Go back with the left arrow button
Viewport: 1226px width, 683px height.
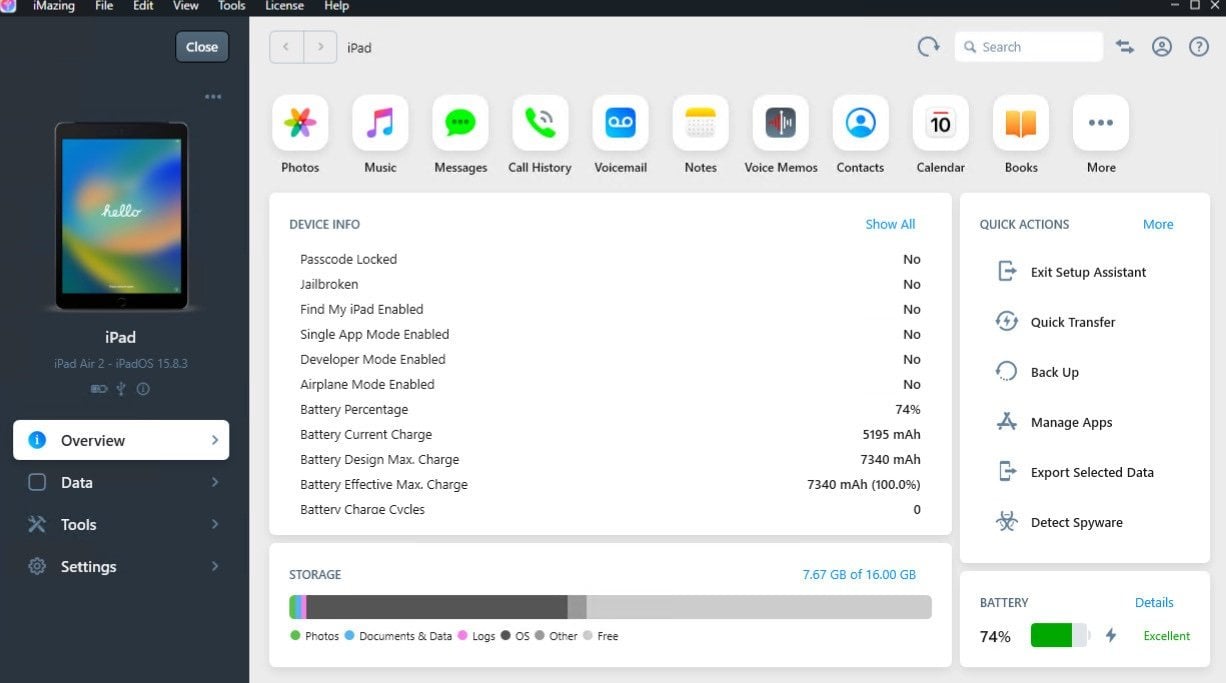[x=287, y=47]
